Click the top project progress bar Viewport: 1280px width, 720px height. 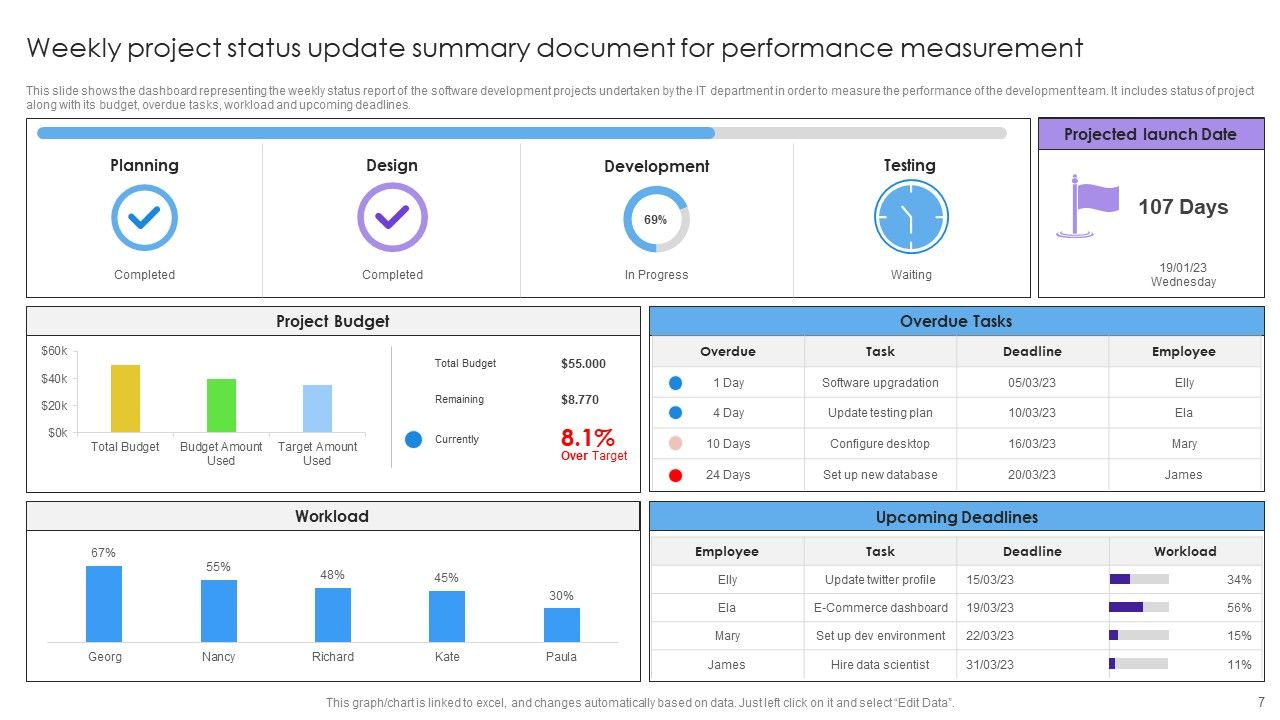[x=522, y=133]
